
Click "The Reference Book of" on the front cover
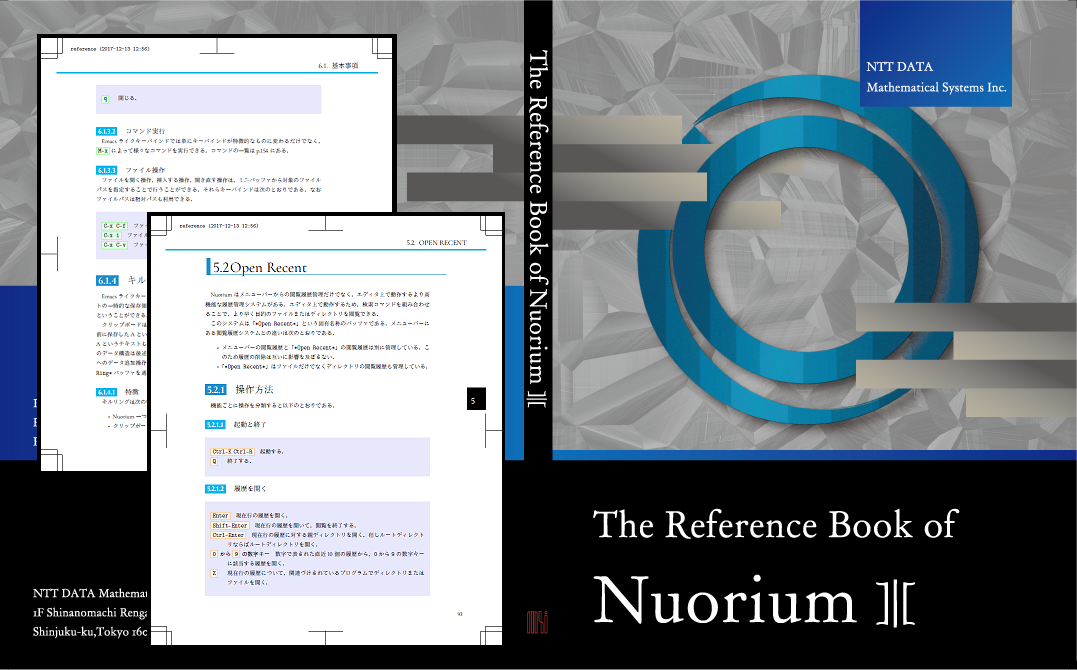coord(775,525)
